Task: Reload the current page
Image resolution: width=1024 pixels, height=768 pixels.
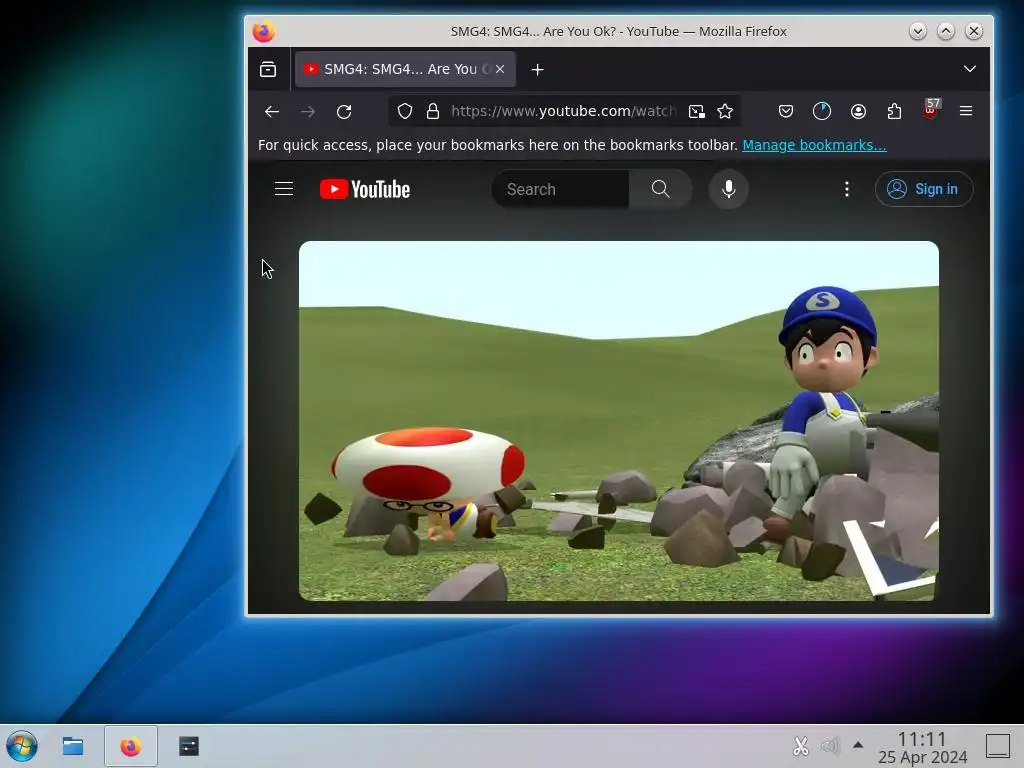Action: coord(344,112)
